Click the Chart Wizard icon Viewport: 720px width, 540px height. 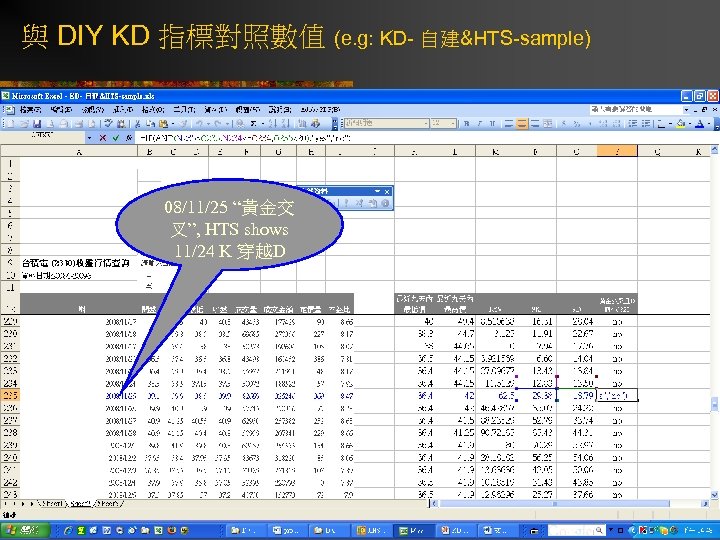click(302, 124)
